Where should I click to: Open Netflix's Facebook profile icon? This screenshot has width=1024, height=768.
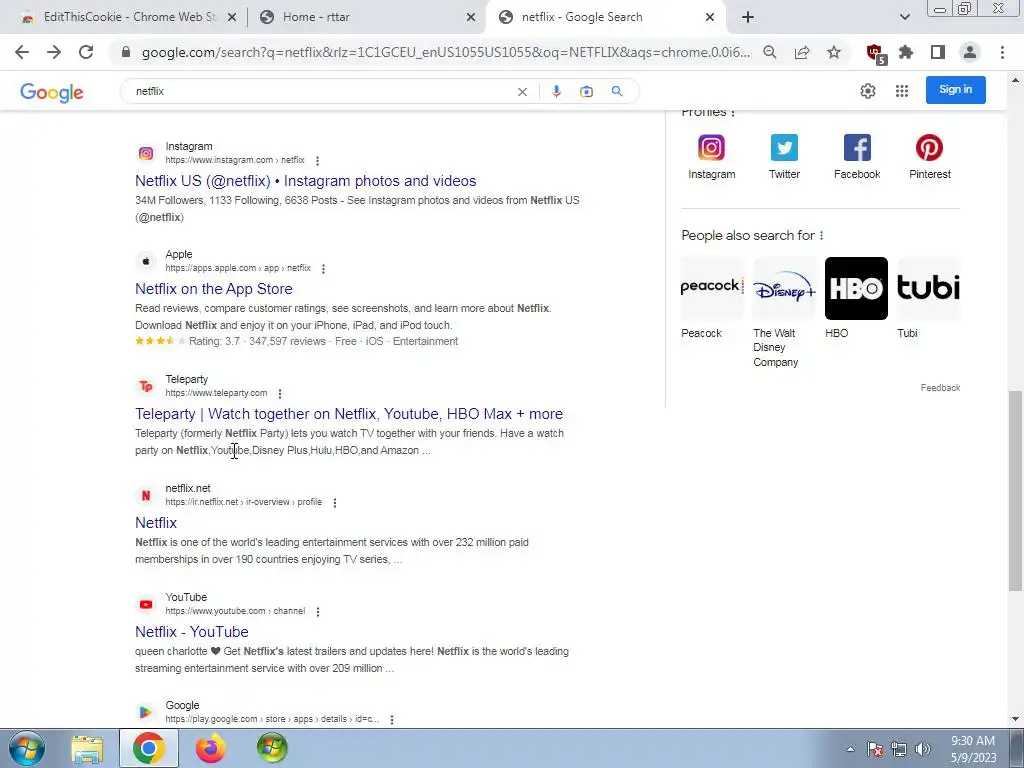[857, 148]
